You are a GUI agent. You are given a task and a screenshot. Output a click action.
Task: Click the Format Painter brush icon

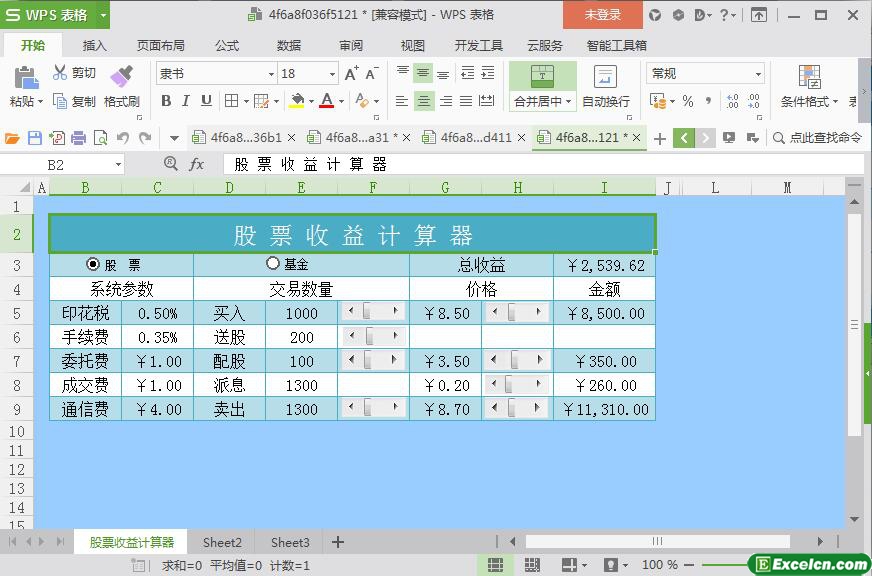coord(121,76)
